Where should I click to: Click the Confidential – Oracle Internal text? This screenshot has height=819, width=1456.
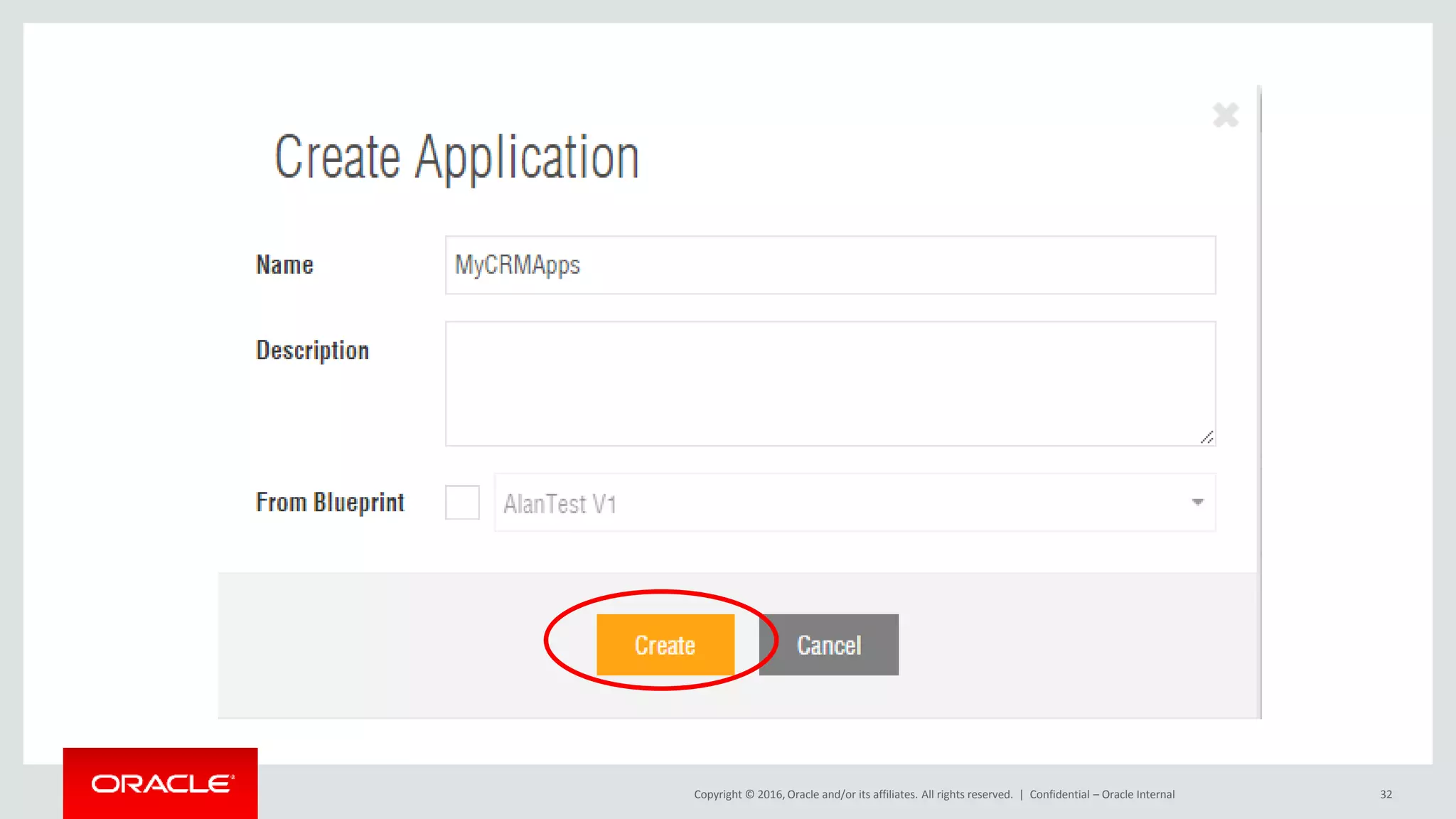pyautogui.click(x=1102, y=794)
